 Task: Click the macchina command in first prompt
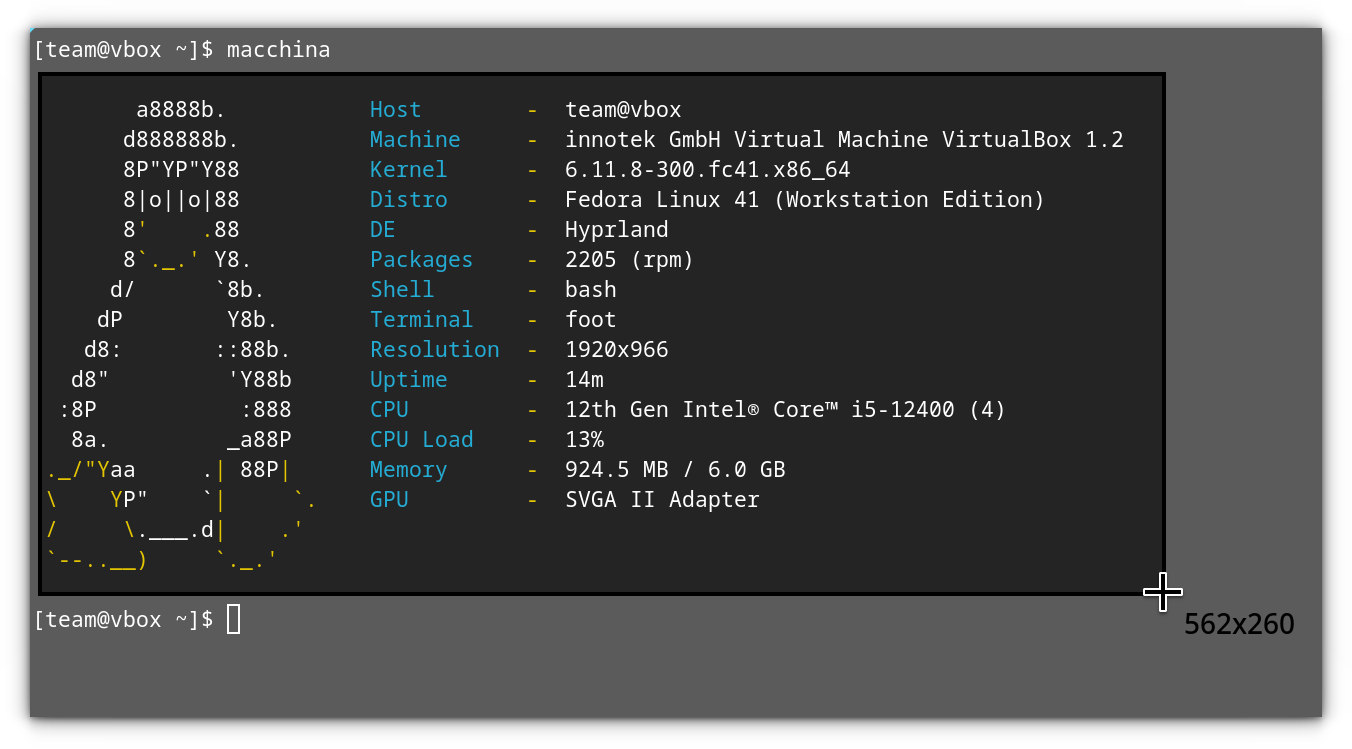(x=278, y=49)
